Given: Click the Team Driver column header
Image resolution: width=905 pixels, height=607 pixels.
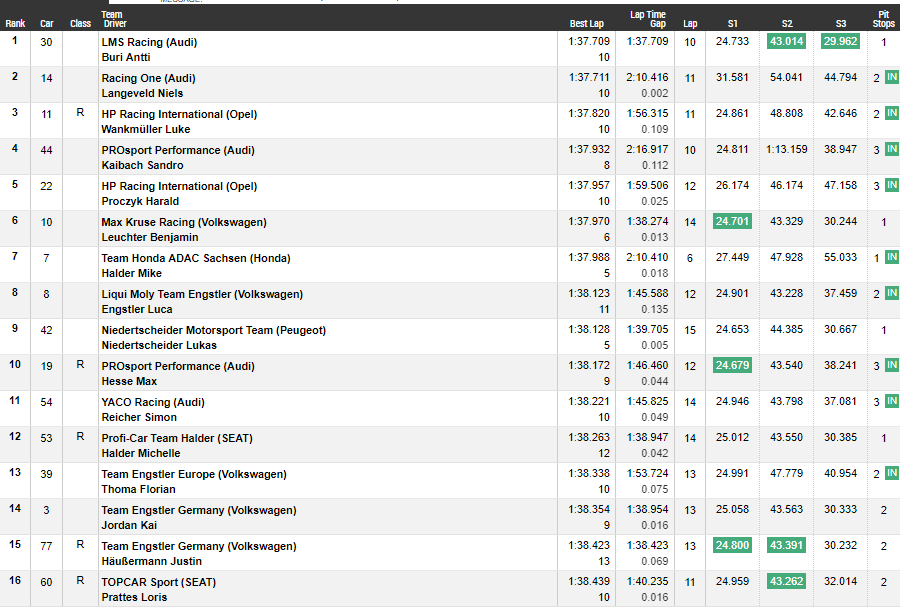Looking at the screenshot, I should [114, 19].
